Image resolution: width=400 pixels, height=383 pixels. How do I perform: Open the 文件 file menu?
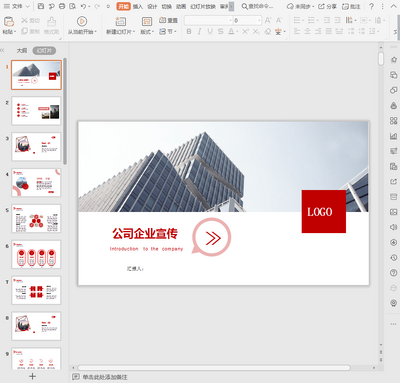click(x=17, y=6)
